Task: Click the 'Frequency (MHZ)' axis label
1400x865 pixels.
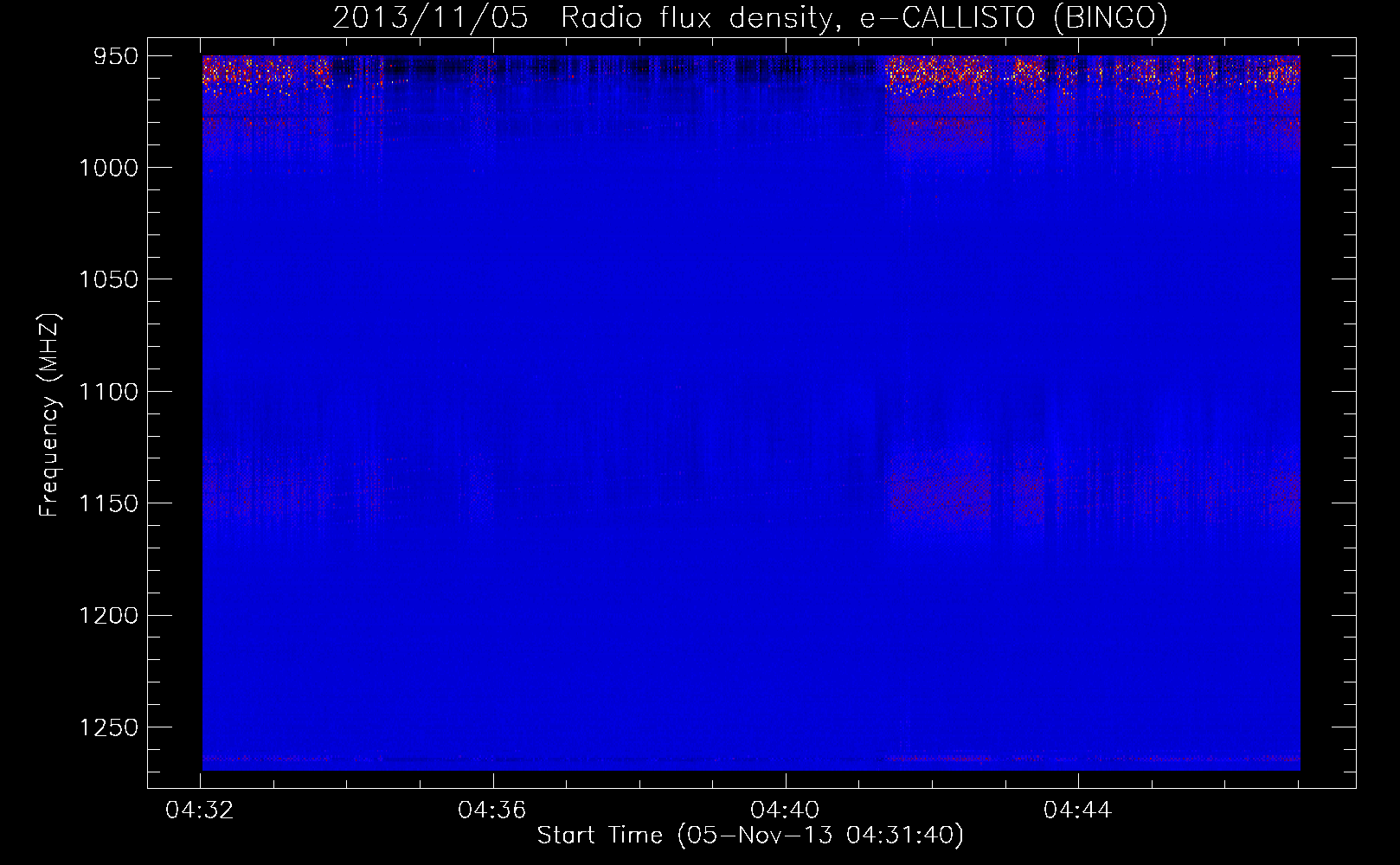Action: click(50, 415)
